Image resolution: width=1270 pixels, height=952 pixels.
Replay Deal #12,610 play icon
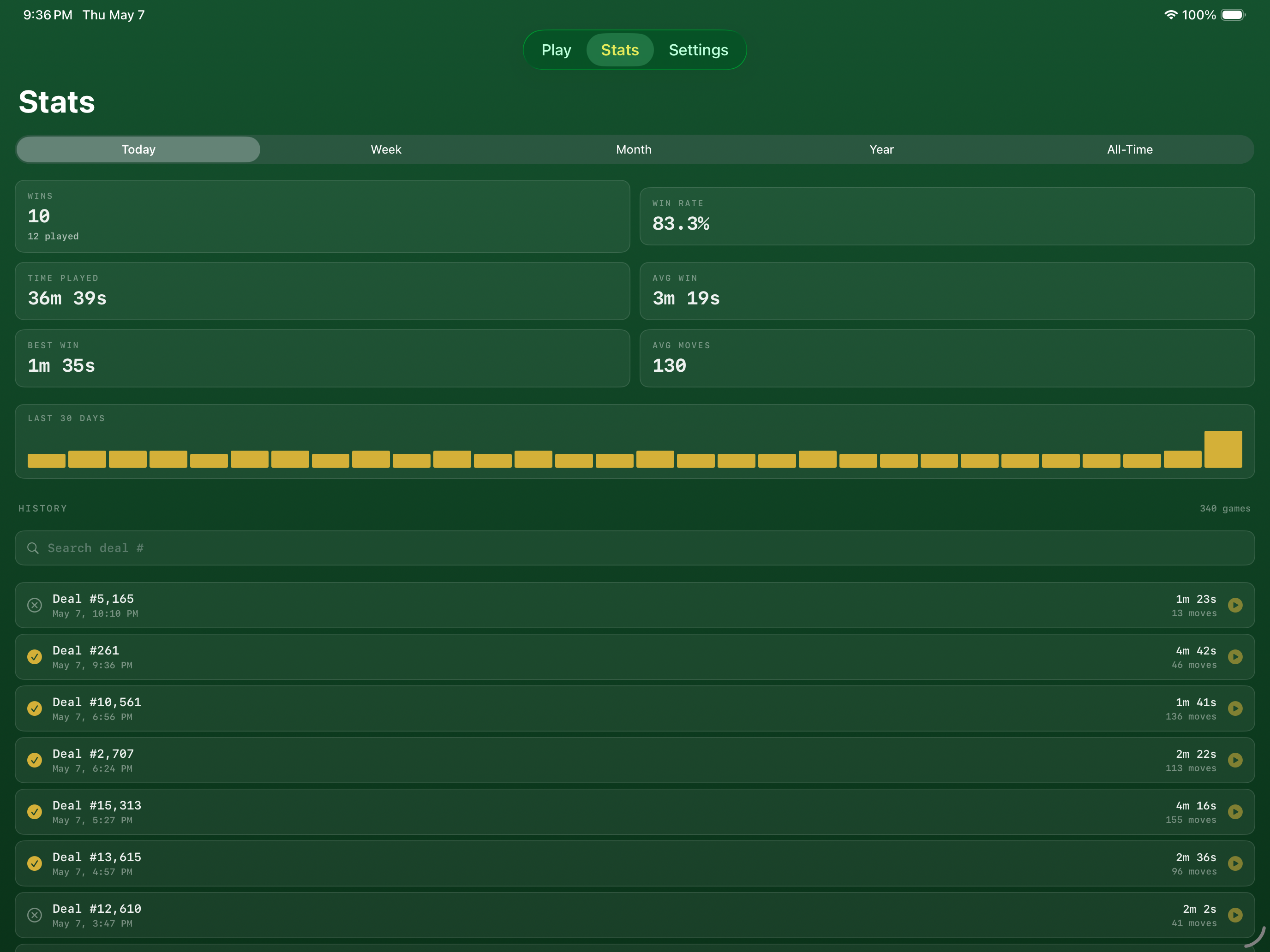click(1235, 915)
